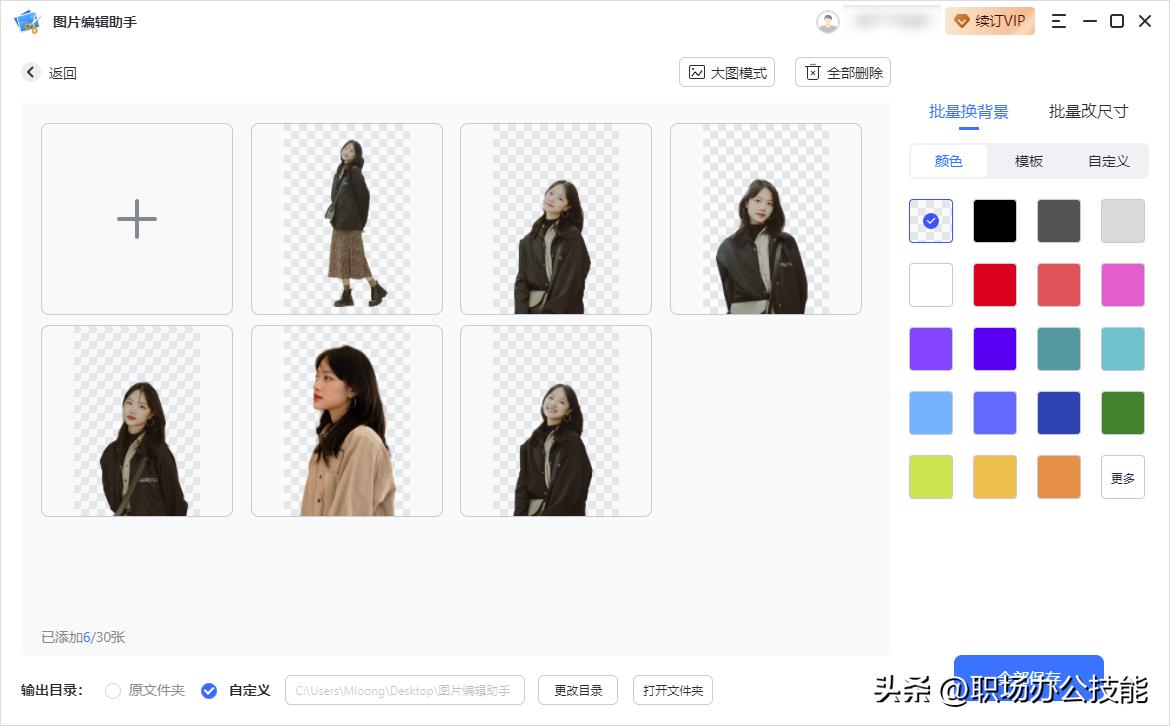Click the 更改目录 button
The width and height of the screenshot is (1170, 726).
coord(577,690)
